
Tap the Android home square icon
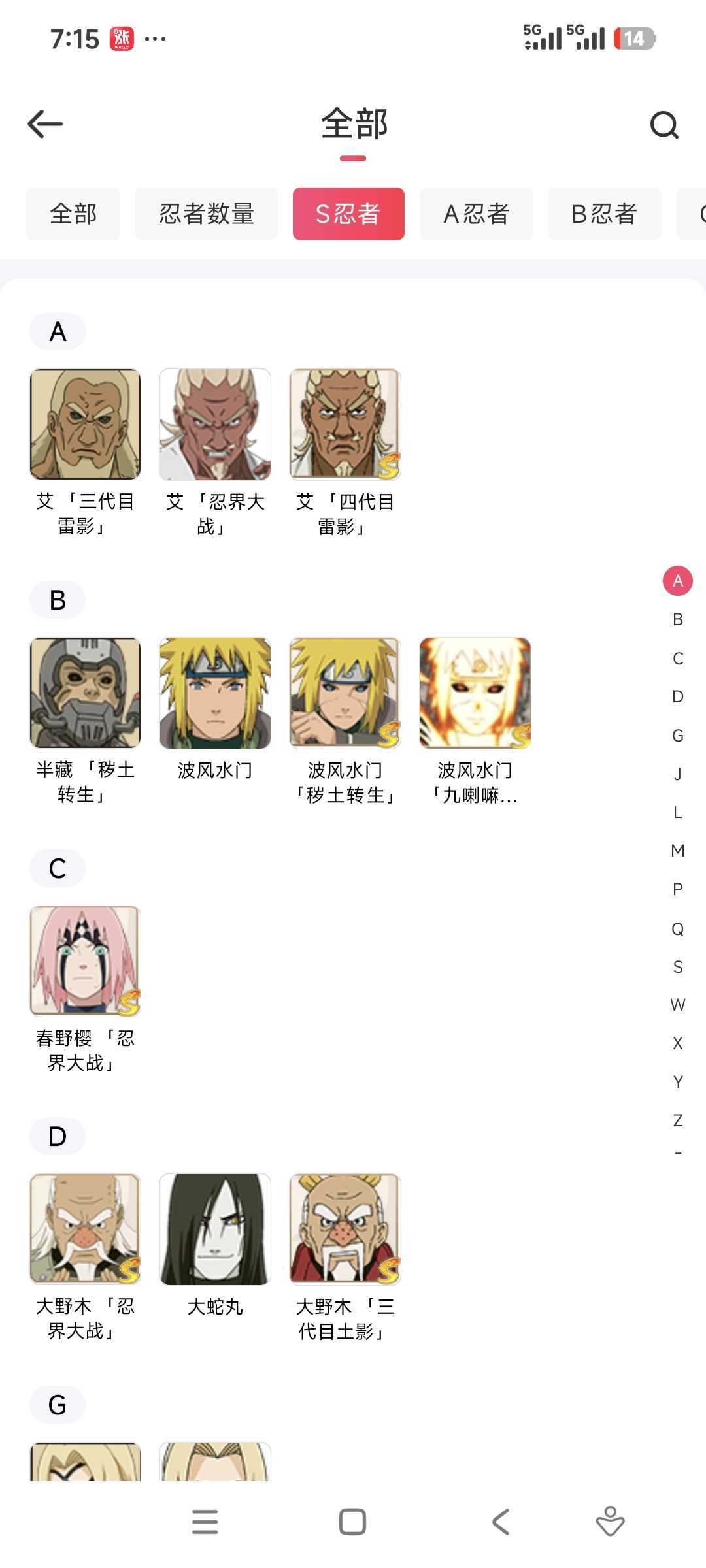click(x=352, y=1522)
